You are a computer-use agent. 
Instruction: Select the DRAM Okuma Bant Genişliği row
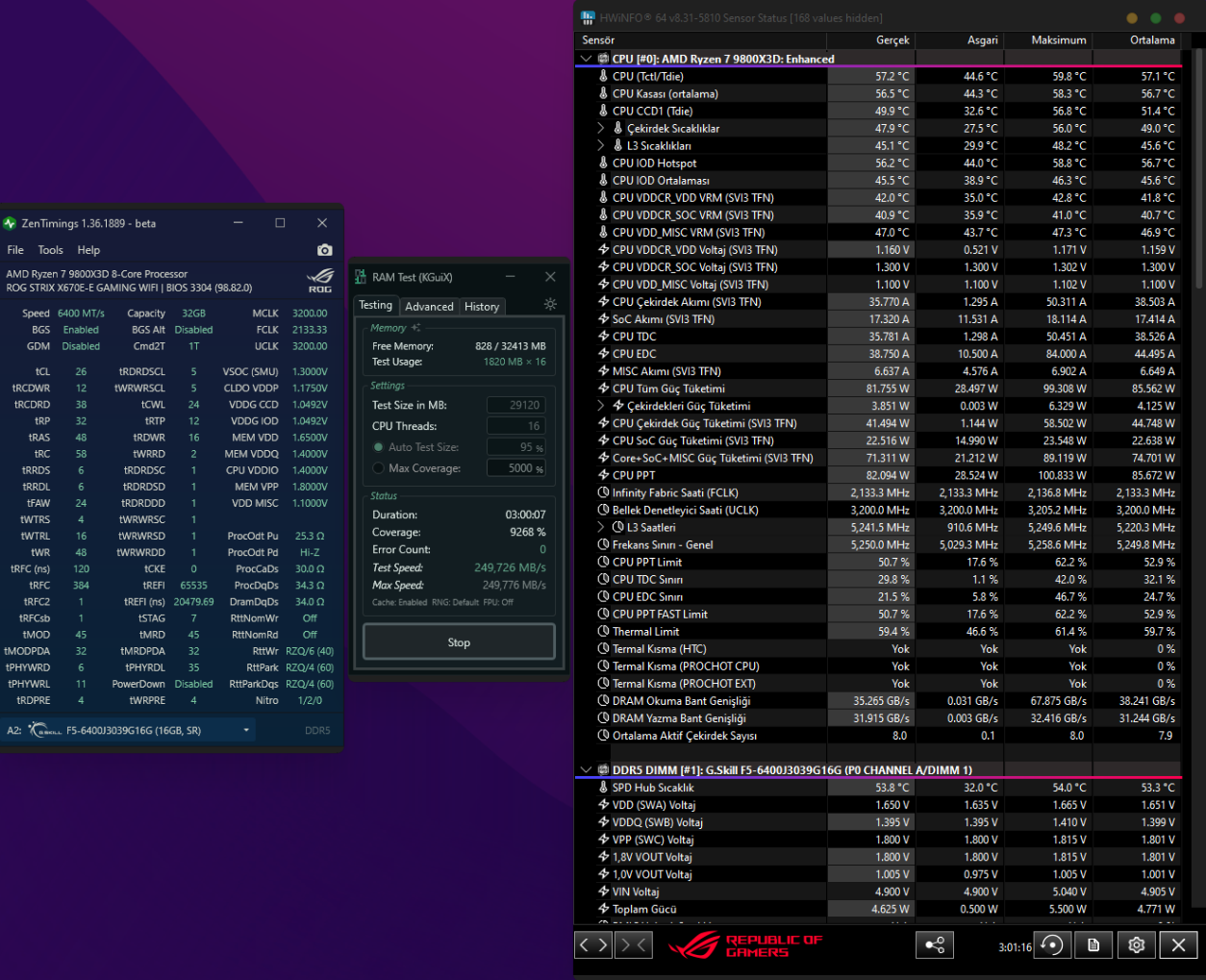coord(878,701)
